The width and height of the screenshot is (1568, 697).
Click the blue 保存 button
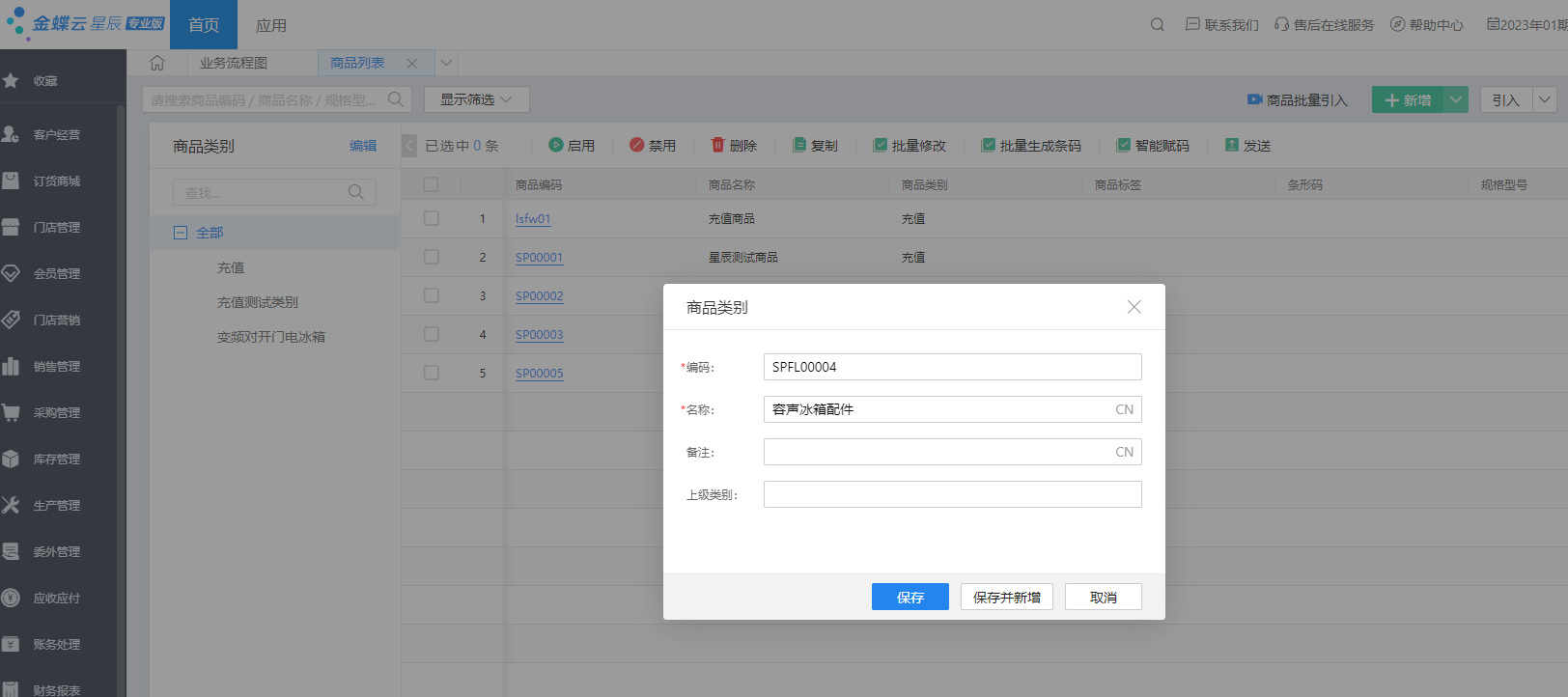(x=910, y=597)
